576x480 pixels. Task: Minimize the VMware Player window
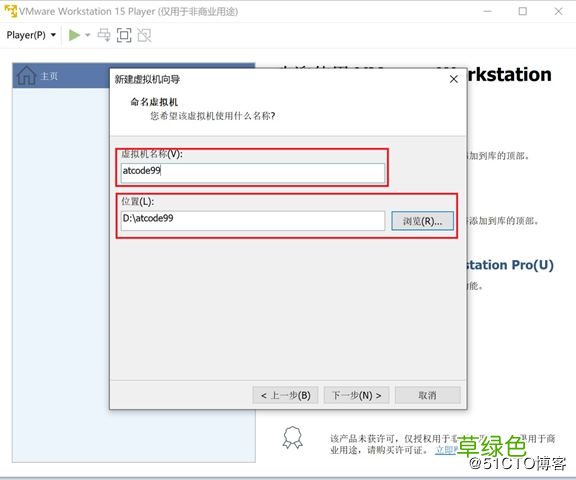click(x=487, y=11)
